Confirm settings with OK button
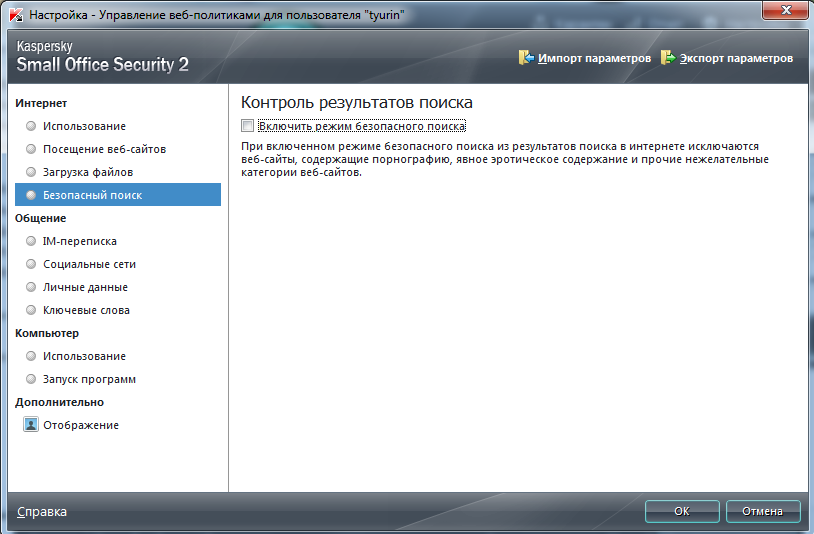814x534 pixels. pyautogui.click(x=682, y=511)
